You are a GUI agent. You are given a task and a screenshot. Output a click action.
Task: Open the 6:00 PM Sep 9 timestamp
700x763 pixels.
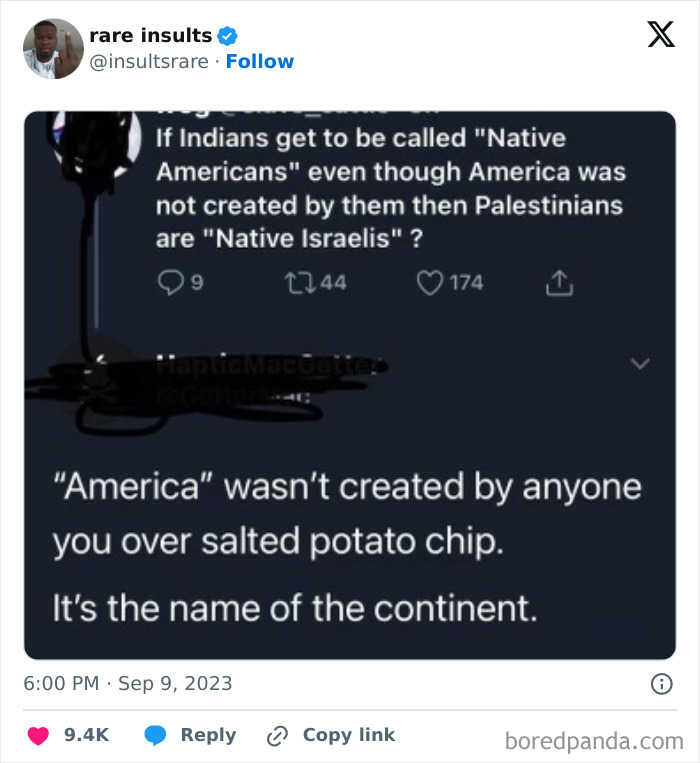128,684
